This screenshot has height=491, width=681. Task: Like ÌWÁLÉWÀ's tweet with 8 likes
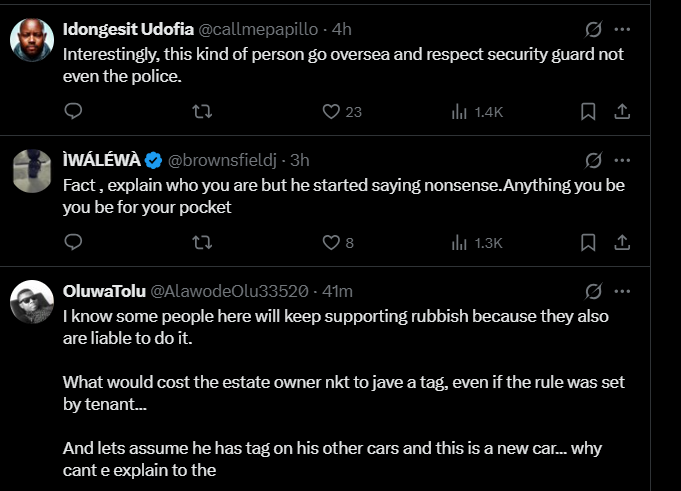point(332,242)
